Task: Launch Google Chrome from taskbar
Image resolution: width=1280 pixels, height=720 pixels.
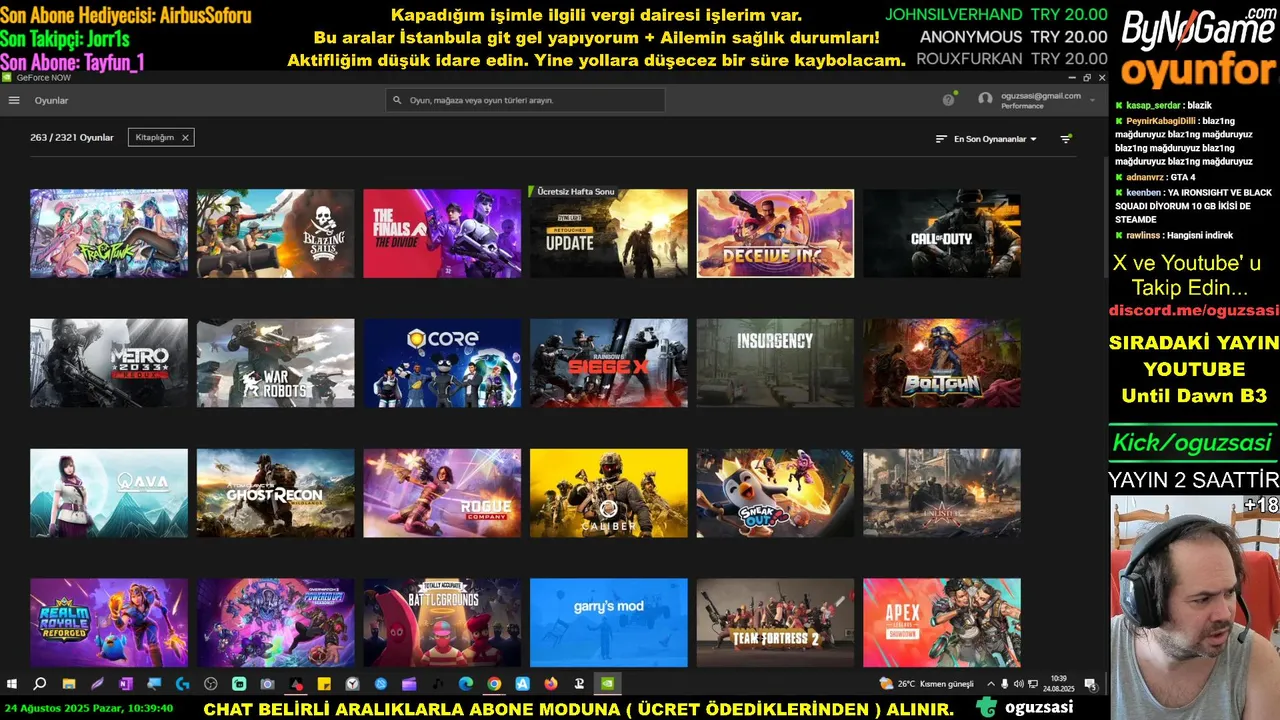Action: coord(494,684)
